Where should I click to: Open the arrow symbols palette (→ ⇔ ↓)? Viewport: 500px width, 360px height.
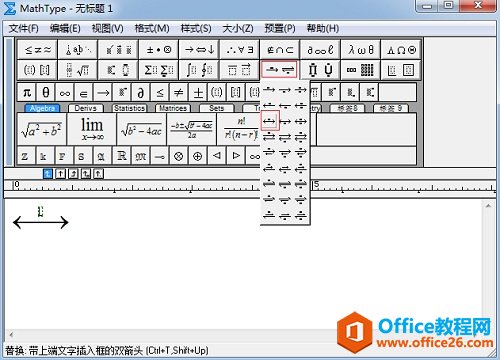pyautogui.click(x=199, y=50)
